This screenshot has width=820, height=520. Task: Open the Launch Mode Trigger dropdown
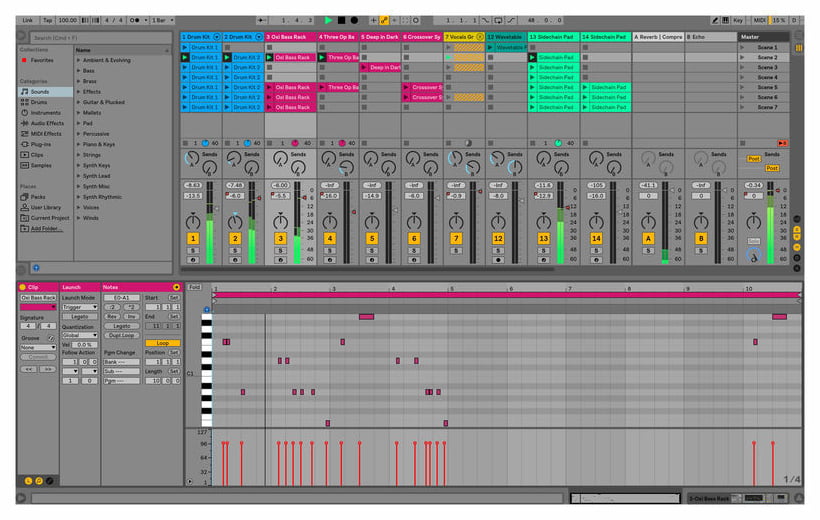click(x=79, y=307)
